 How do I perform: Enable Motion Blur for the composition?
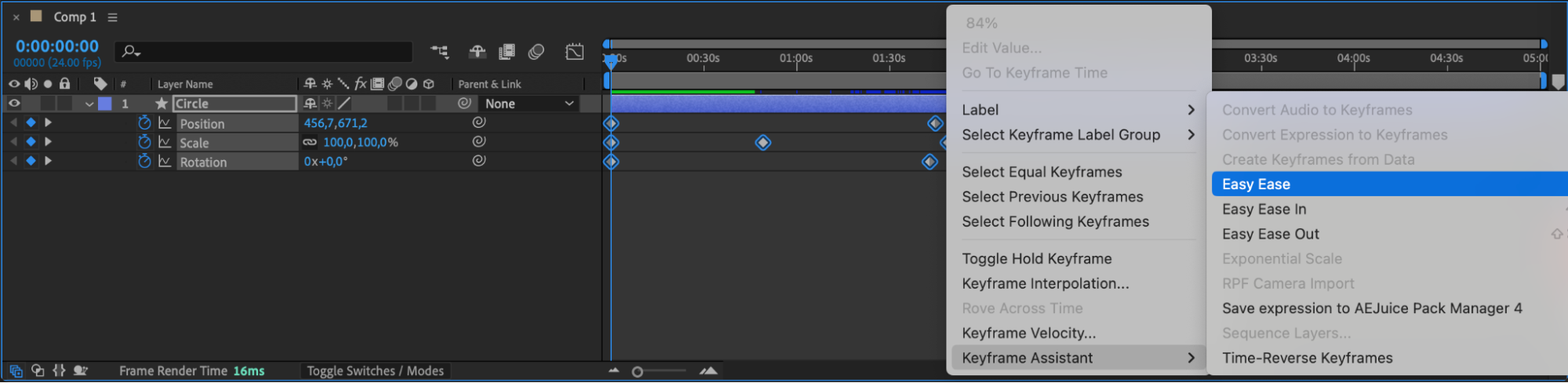pyautogui.click(x=537, y=52)
